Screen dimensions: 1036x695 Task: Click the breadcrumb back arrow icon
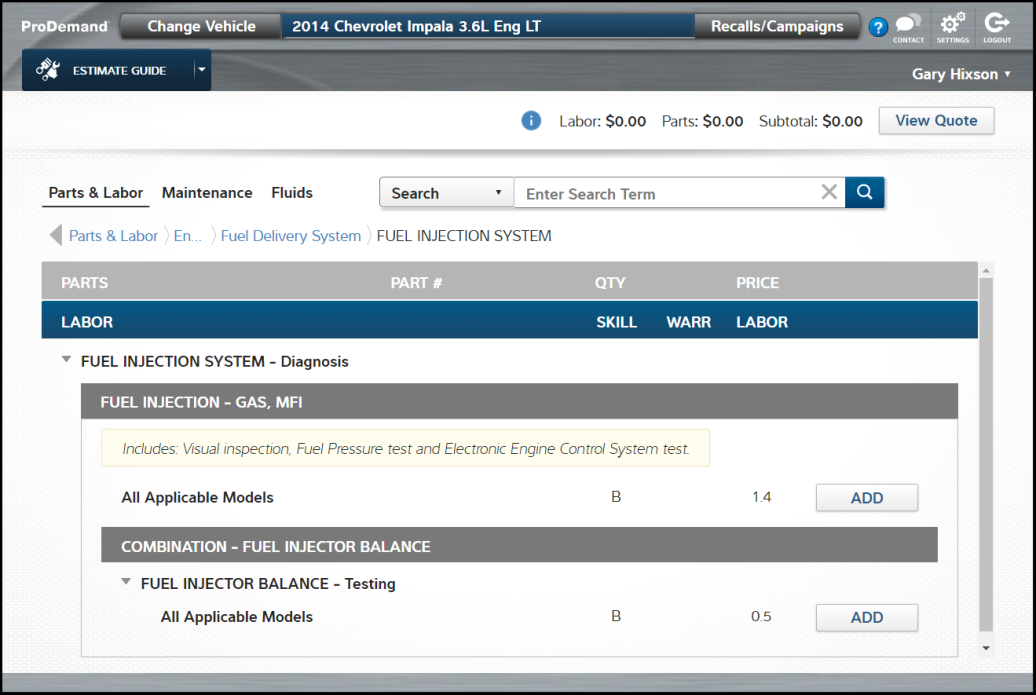coord(55,236)
